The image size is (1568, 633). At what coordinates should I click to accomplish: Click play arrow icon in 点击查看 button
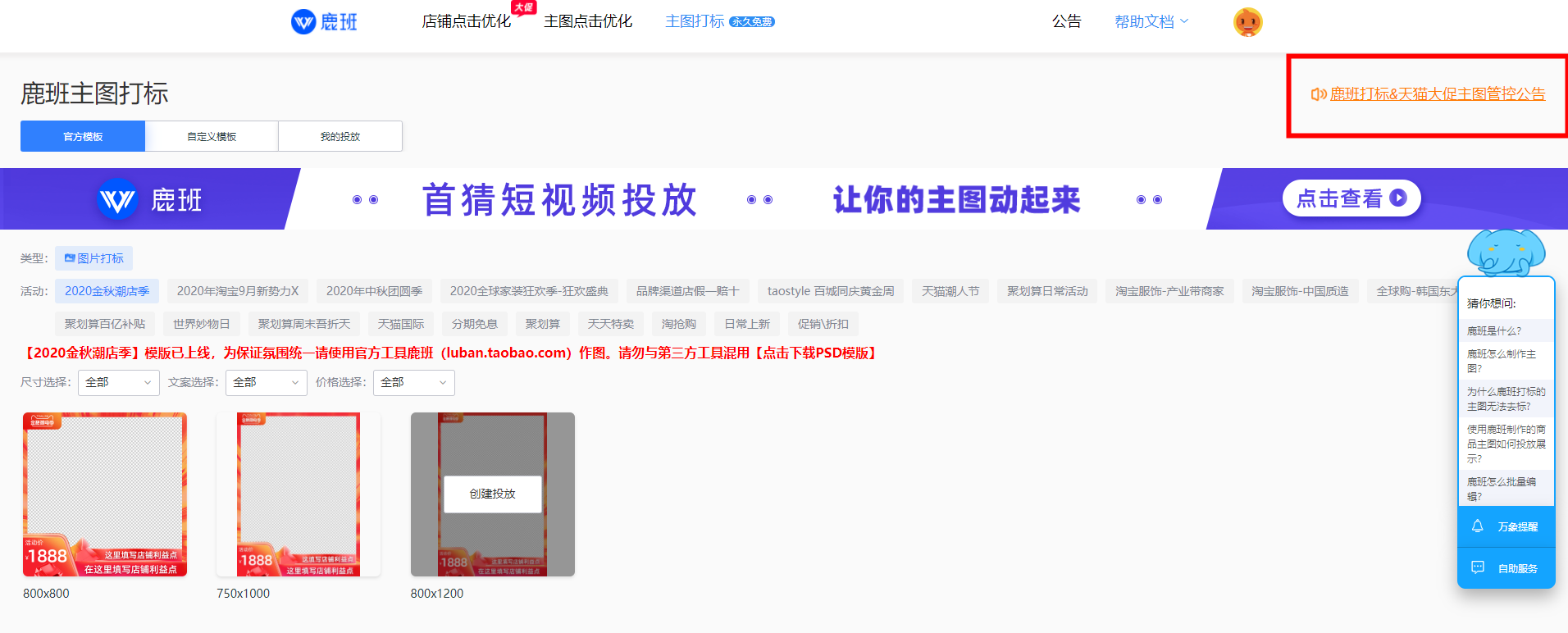(x=1399, y=198)
